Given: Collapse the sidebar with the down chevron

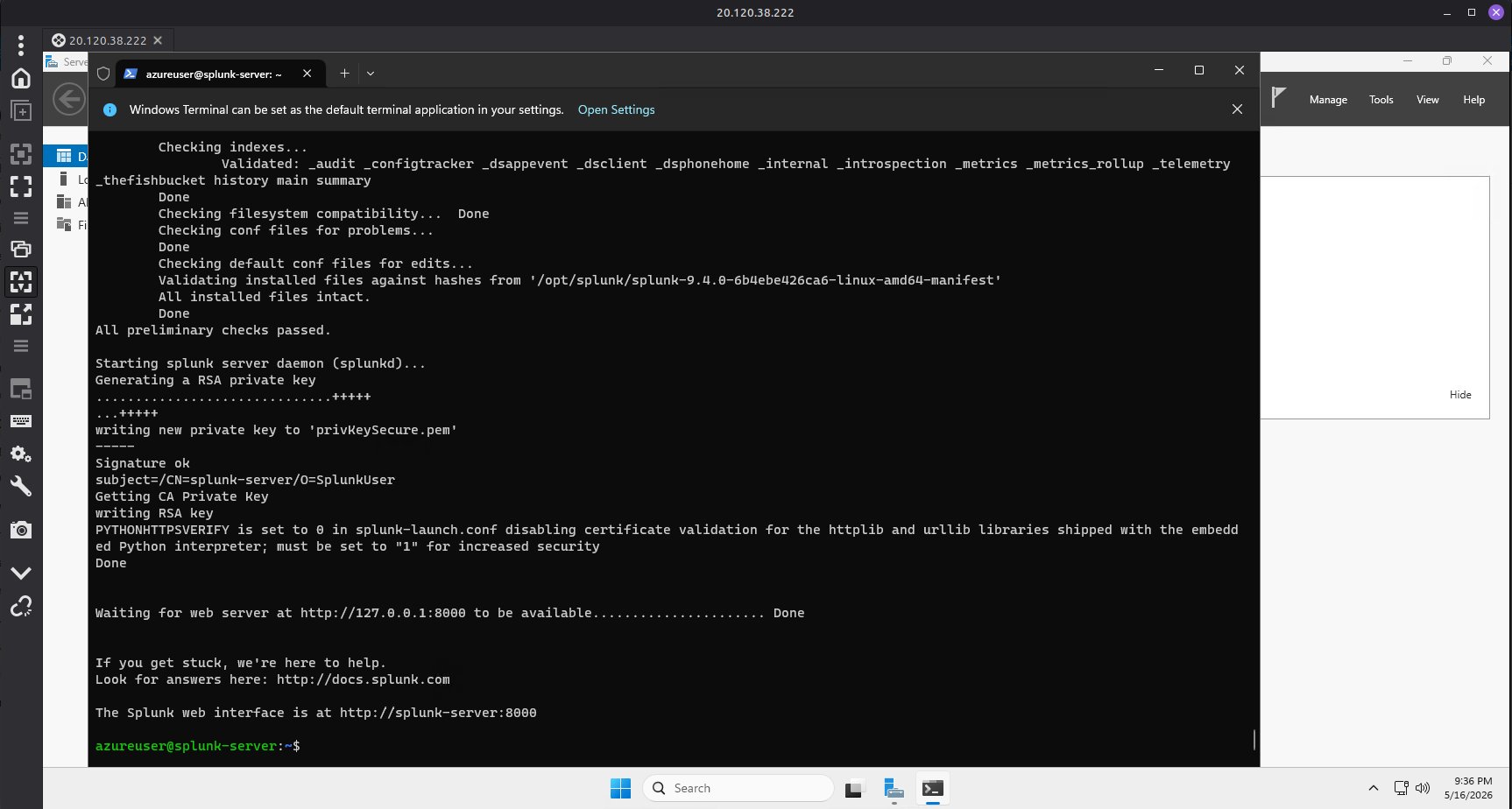Looking at the screenshot, I should click(x=21, y=573).
